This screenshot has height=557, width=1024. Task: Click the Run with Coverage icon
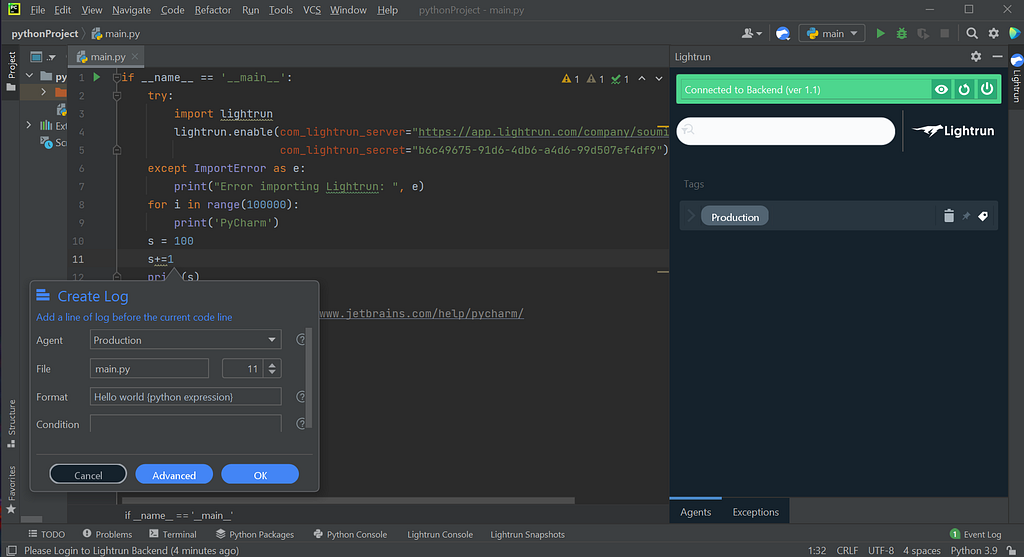coord(923,33)
